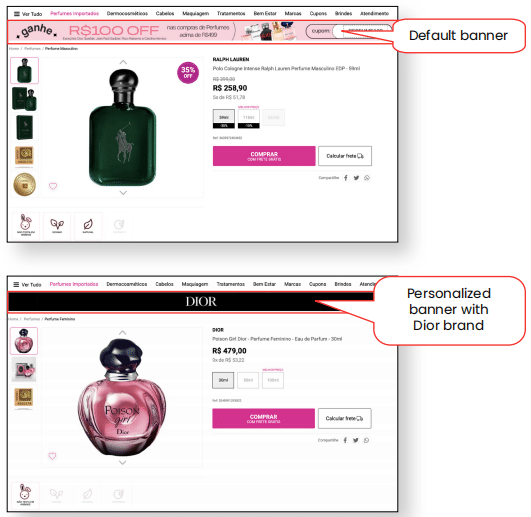
Task: Share Ralph Lauren product on Facebook
Action: tap(346, 178)
